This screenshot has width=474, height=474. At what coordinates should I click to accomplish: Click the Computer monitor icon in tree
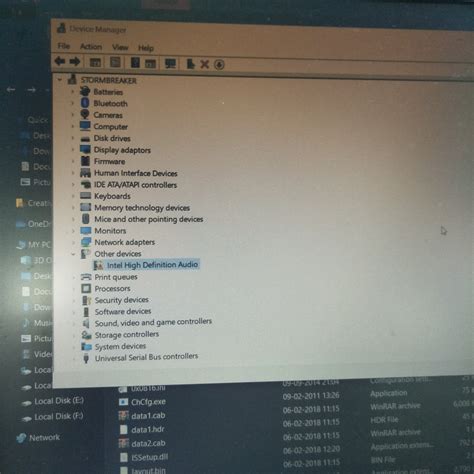(85, 126)
